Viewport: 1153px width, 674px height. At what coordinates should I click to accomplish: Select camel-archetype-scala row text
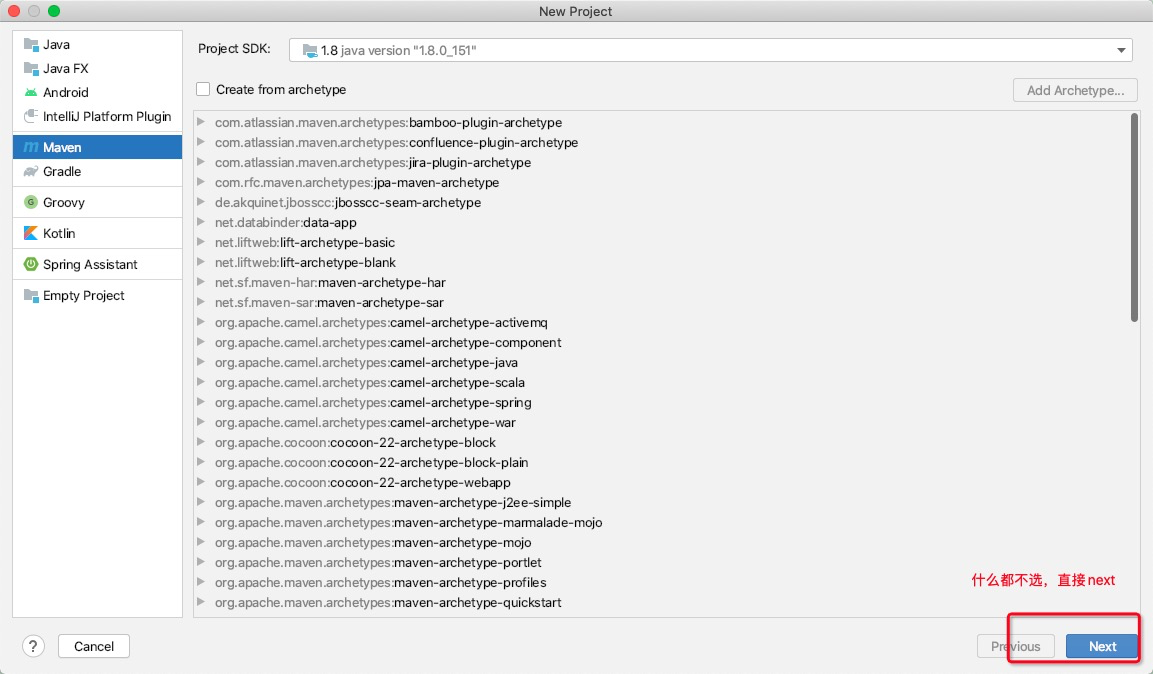[370, 382]
